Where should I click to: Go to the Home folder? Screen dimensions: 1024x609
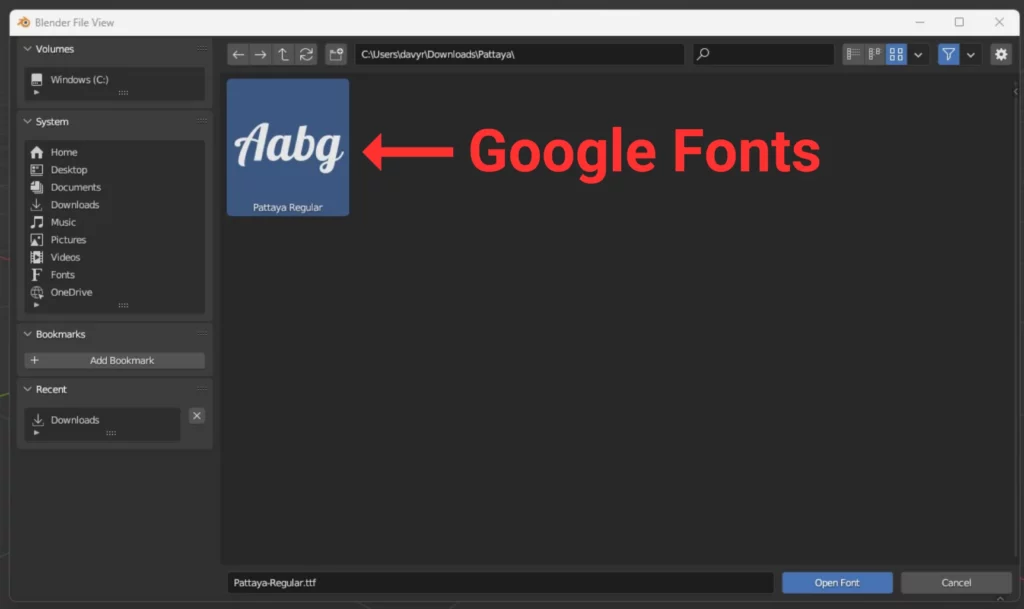114,152
